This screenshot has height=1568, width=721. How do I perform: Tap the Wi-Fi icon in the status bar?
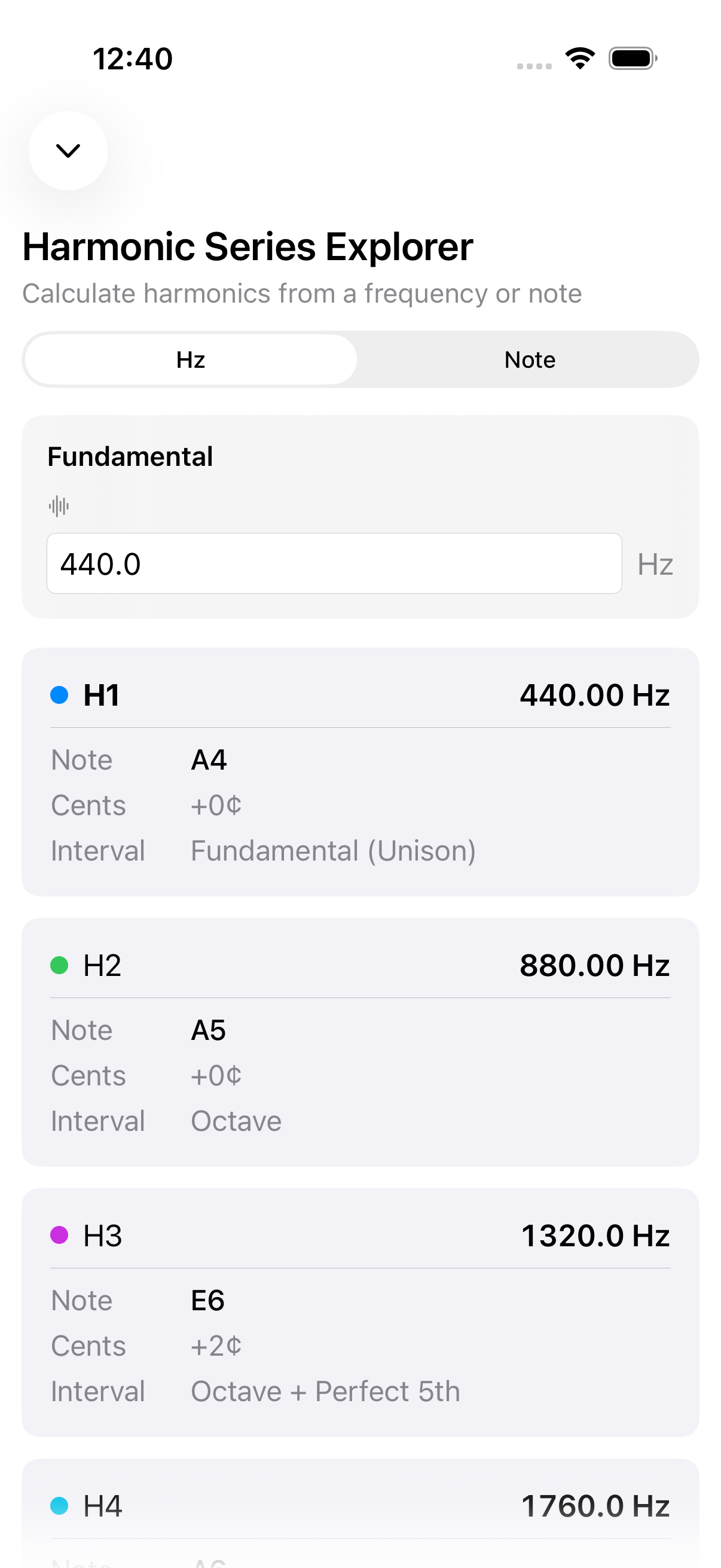point(579,59)
